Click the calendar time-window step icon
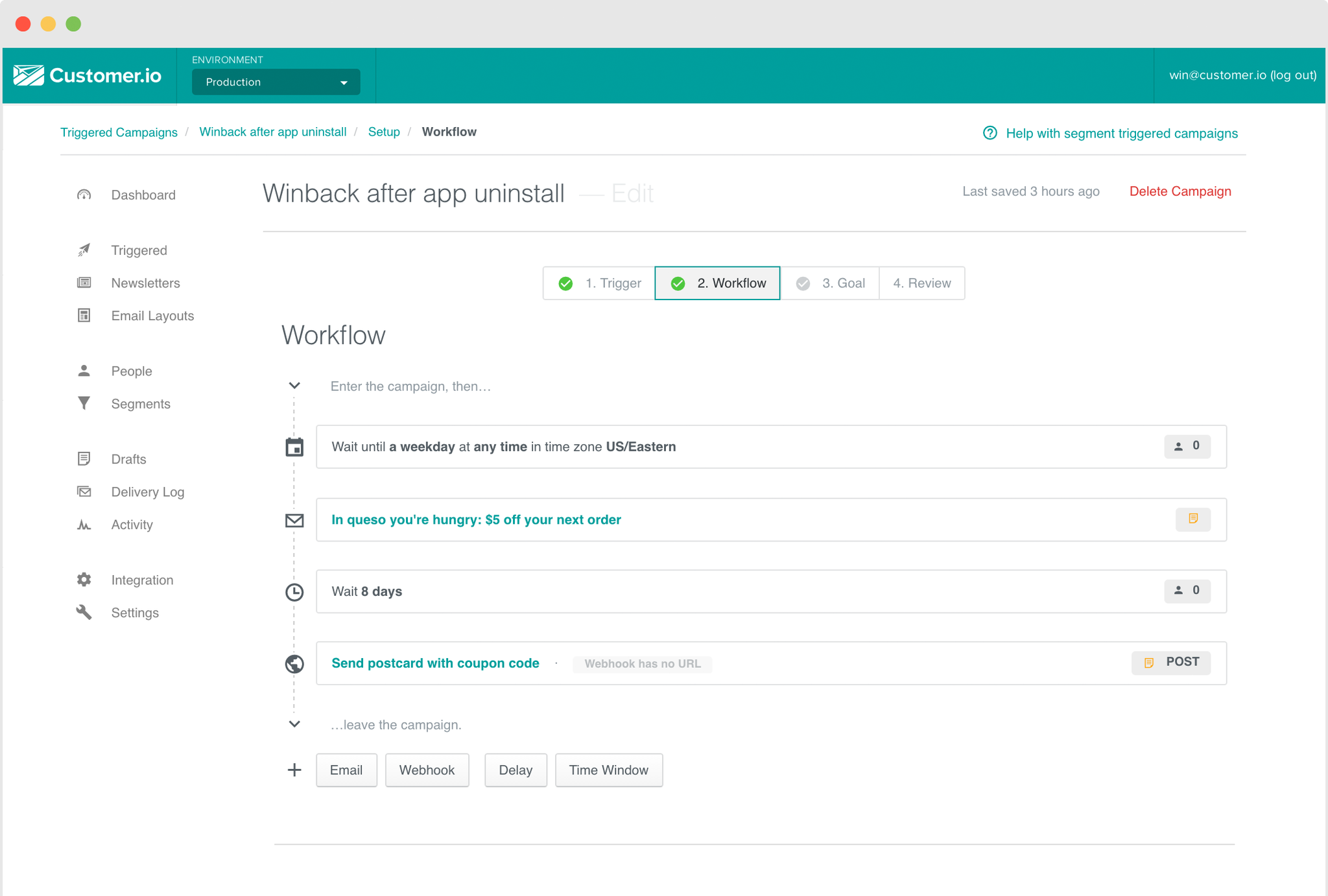The width and height of the screenshot is (1328, 896). 294,447
